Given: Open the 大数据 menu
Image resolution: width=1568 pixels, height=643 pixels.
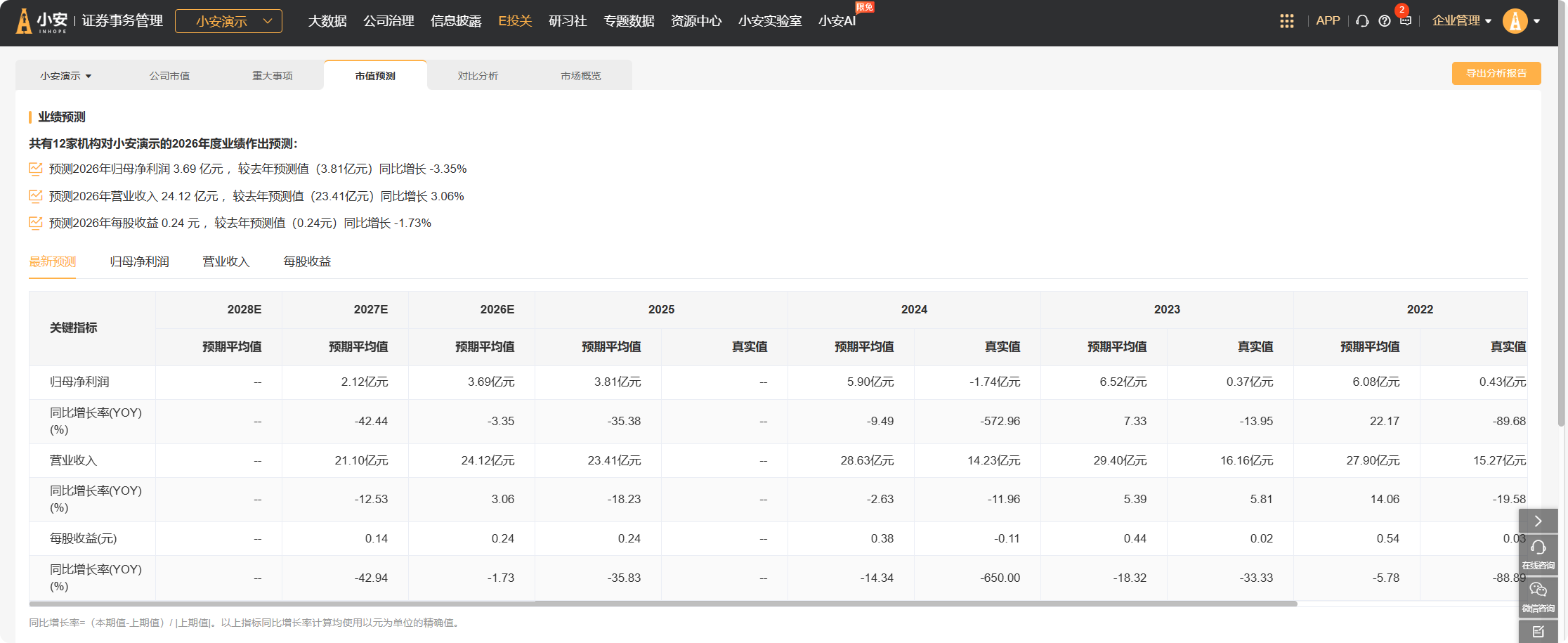Looking at the screenshot, I should (327, 21).
